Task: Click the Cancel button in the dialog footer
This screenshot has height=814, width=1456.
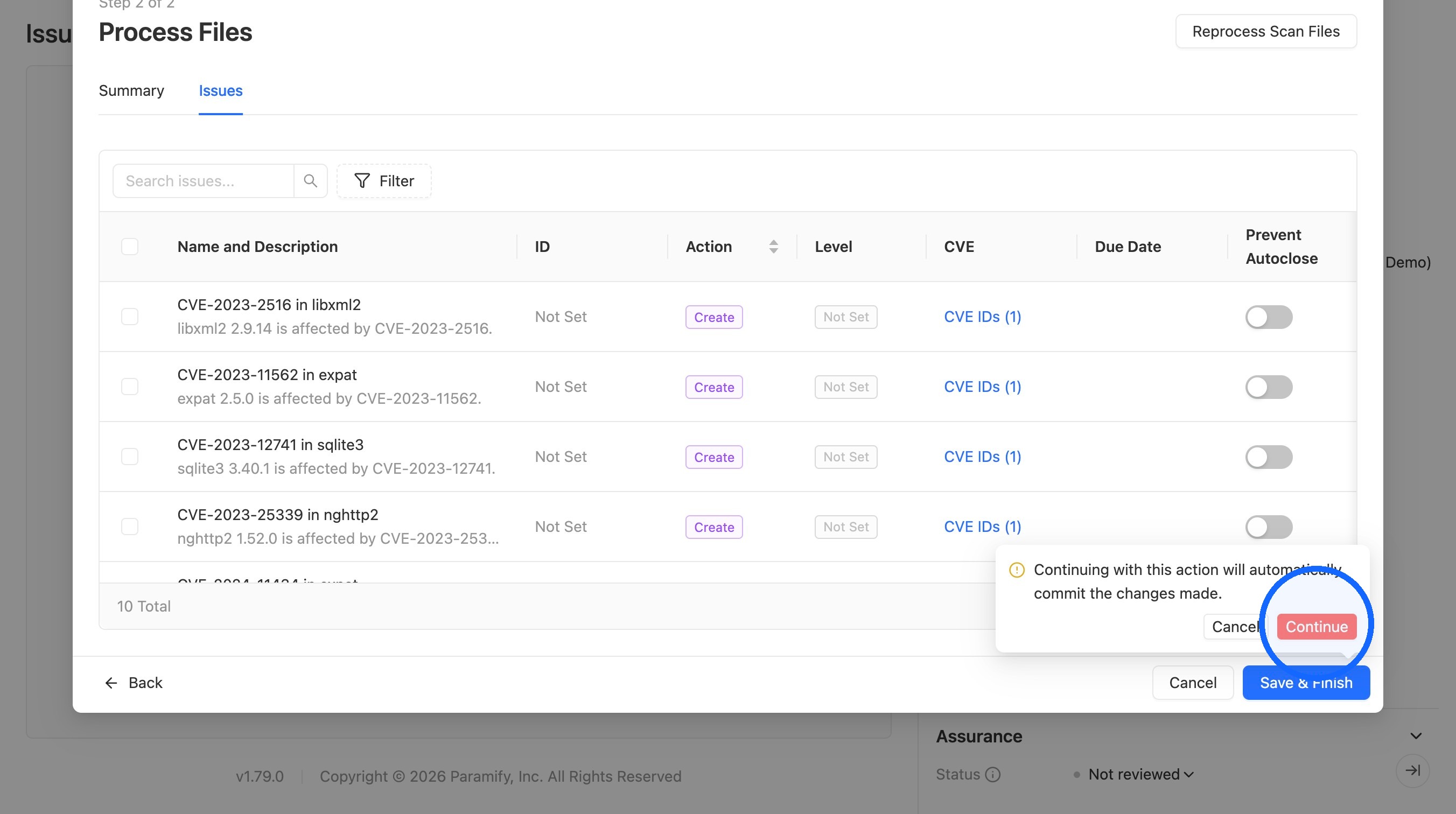Action: click(x=1193, y=683)
